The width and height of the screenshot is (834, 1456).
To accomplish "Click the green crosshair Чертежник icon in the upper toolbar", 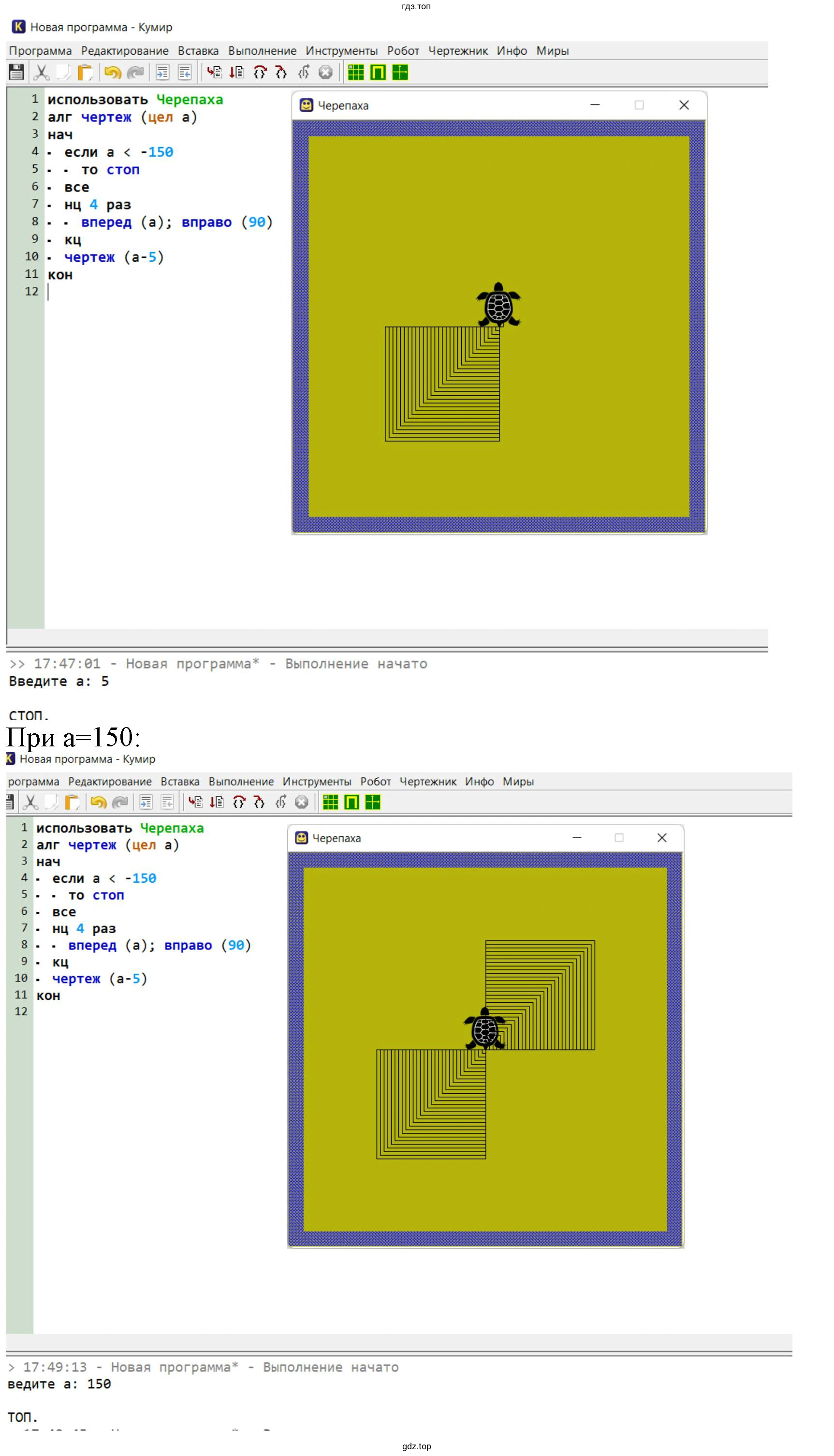I will pyautogui.click(x=400, y=72).
